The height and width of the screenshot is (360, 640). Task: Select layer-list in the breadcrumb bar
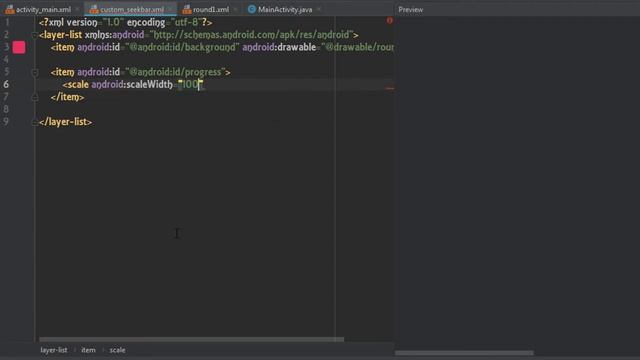[x=53, y=350]
